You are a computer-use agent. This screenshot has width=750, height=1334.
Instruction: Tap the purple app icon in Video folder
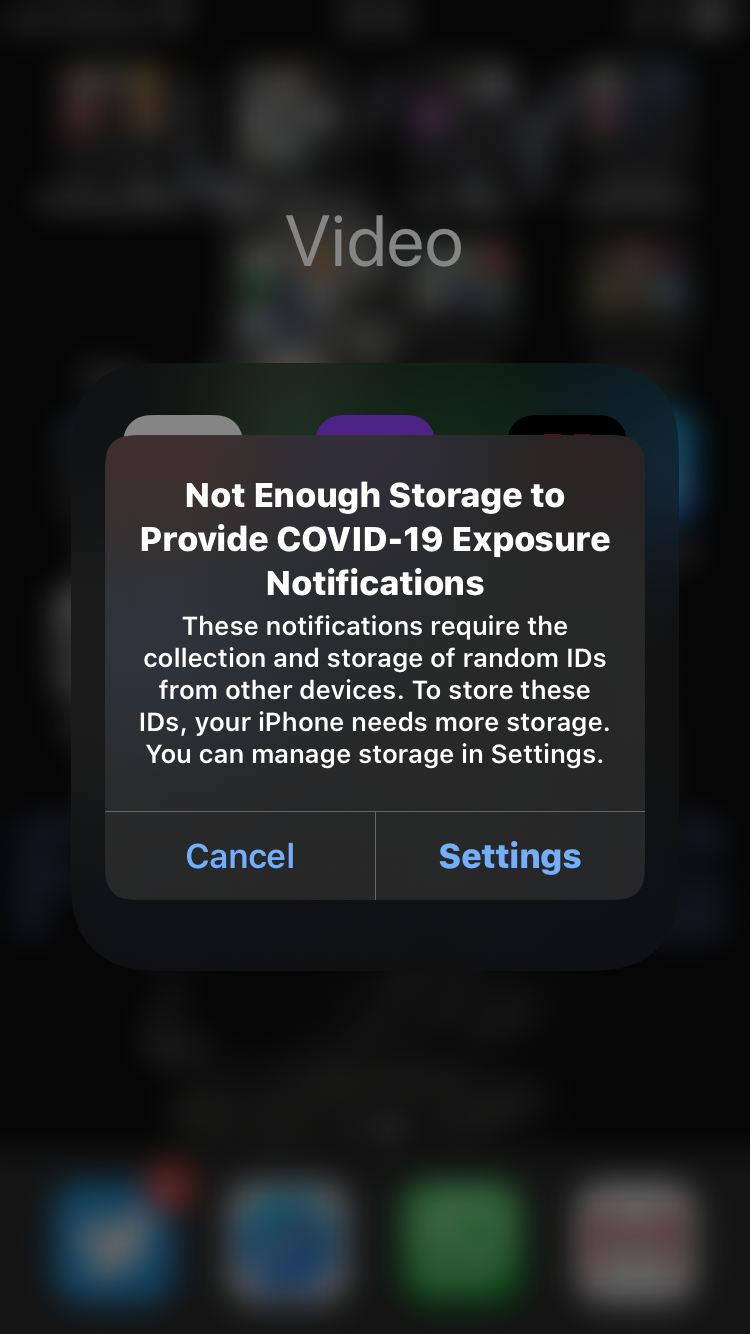tap(375, 426)
